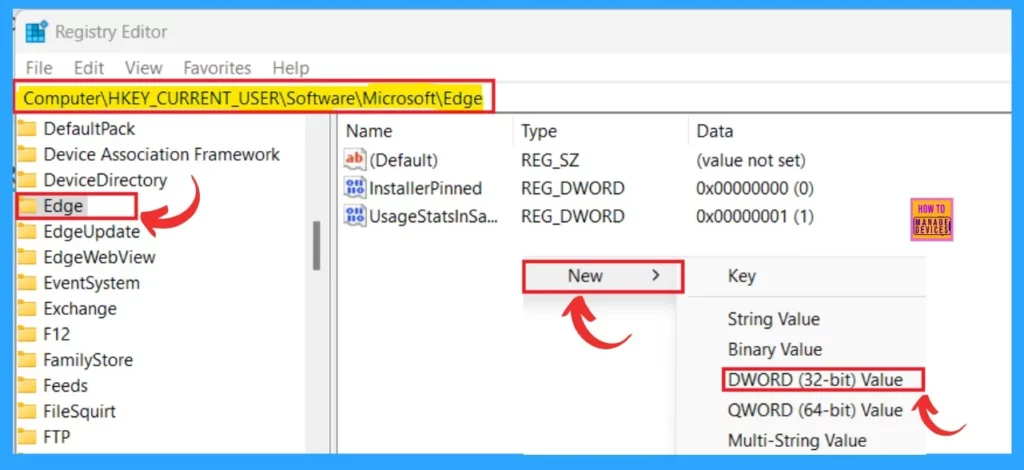The image size is (1024, 470).
Task: Select the Device Association Framework key
Action: [161, 155]
